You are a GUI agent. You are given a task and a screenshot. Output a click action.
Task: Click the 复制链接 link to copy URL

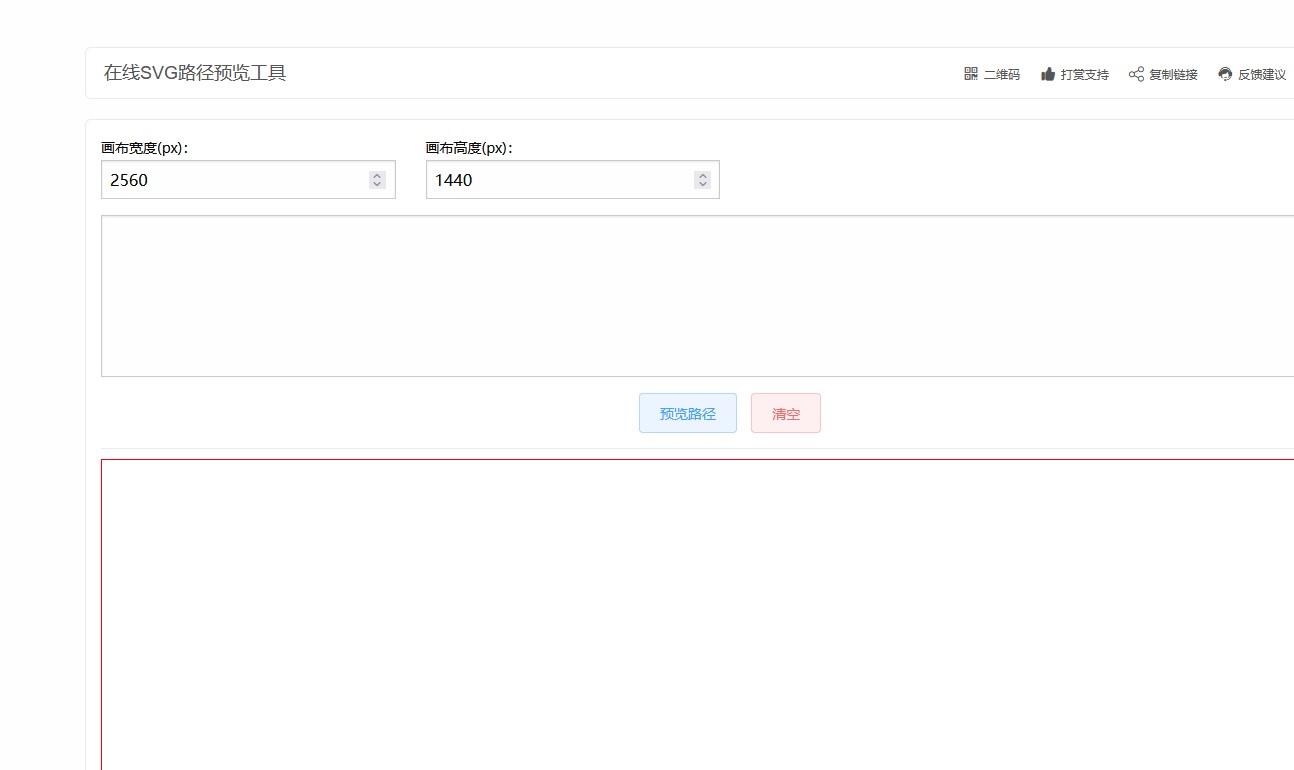coord(1174,74)
